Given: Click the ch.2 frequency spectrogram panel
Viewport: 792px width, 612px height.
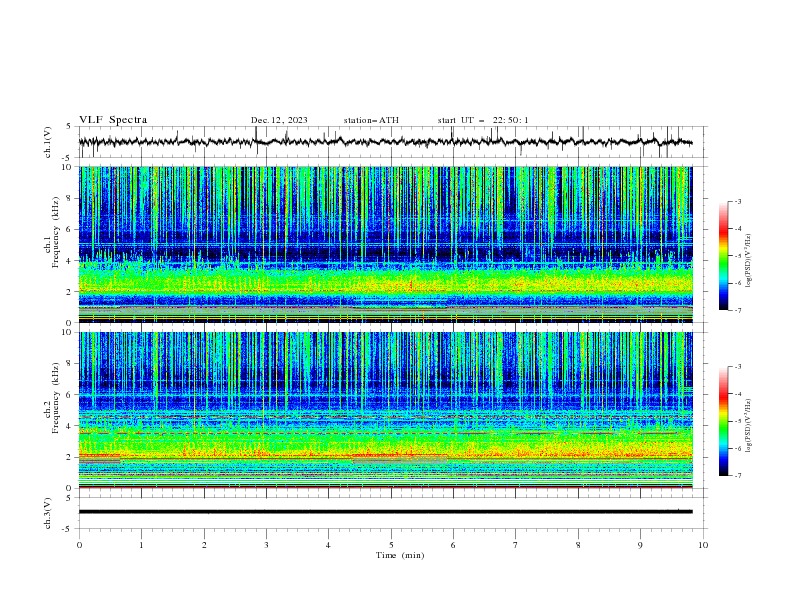Looking at the screenshot, I should coord(386,410).
